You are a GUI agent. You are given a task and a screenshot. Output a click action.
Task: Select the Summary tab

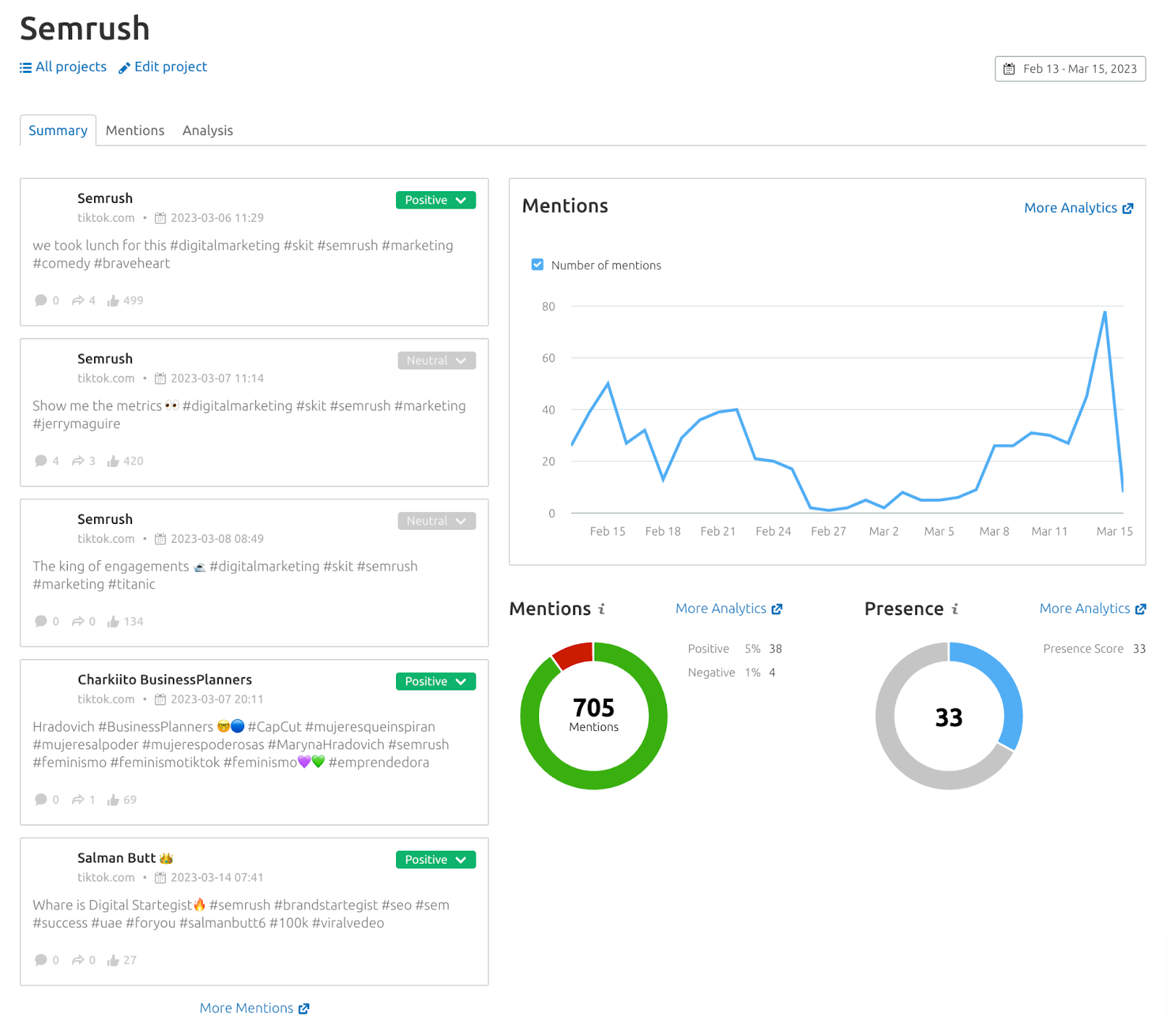[x=58, y=131]
